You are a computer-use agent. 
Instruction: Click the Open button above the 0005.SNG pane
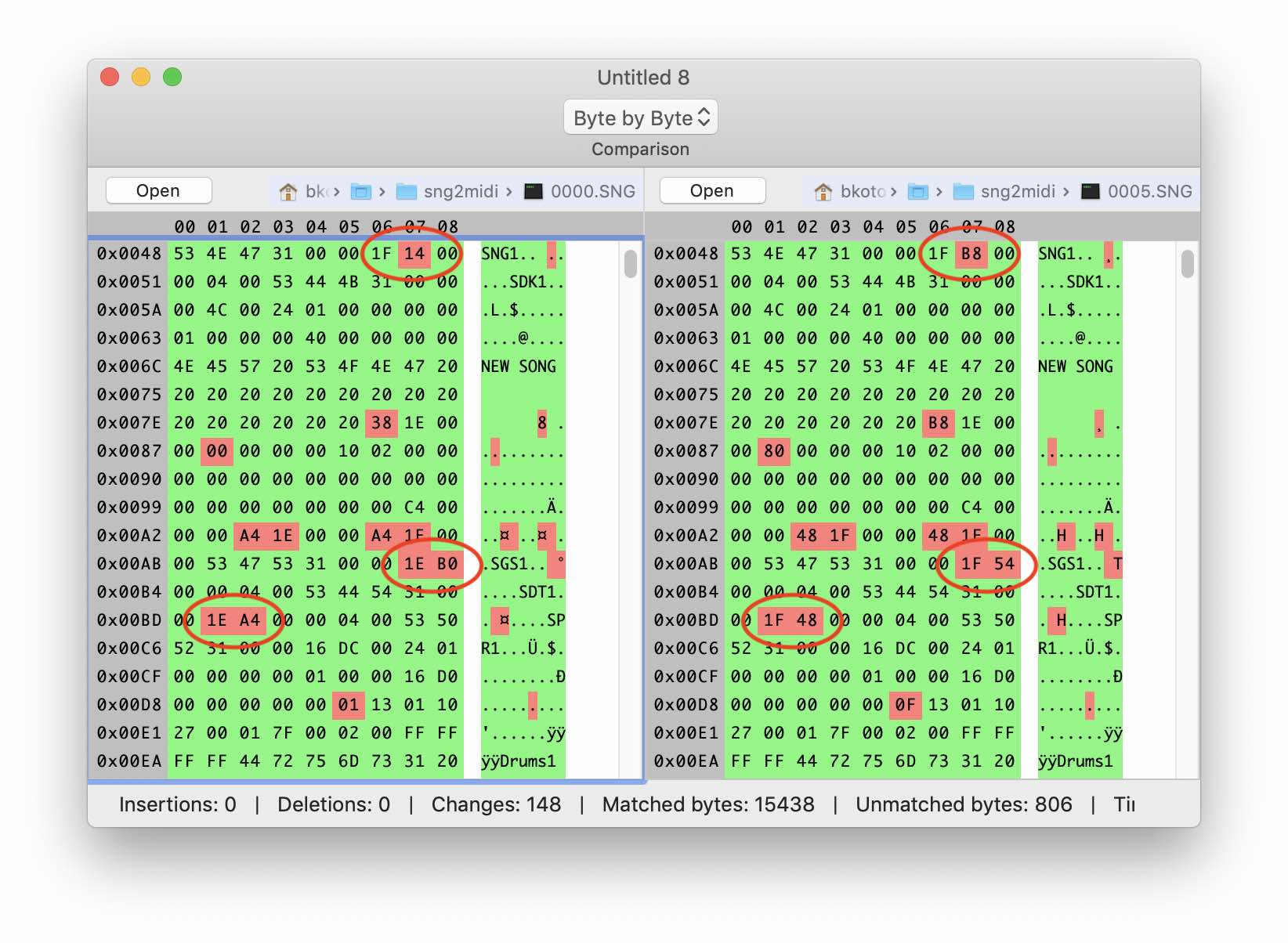pos(712,190)
